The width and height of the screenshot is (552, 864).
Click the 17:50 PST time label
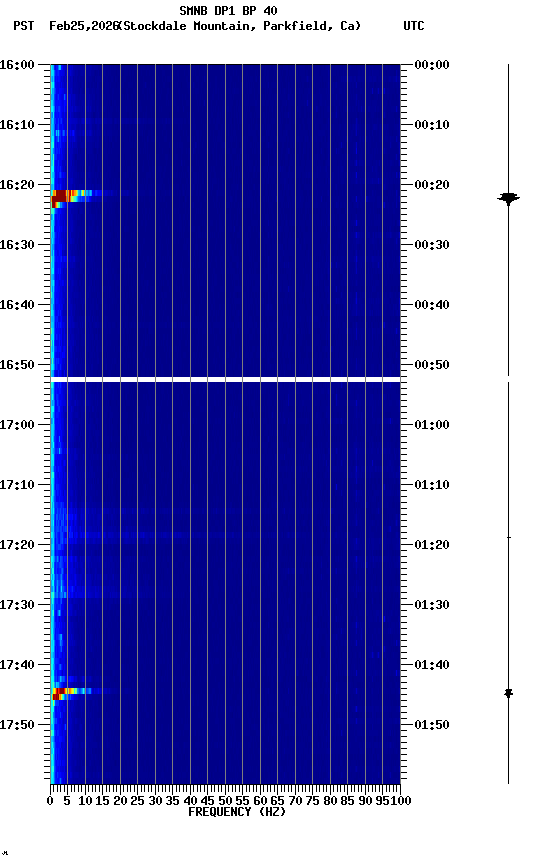point(17,725)
